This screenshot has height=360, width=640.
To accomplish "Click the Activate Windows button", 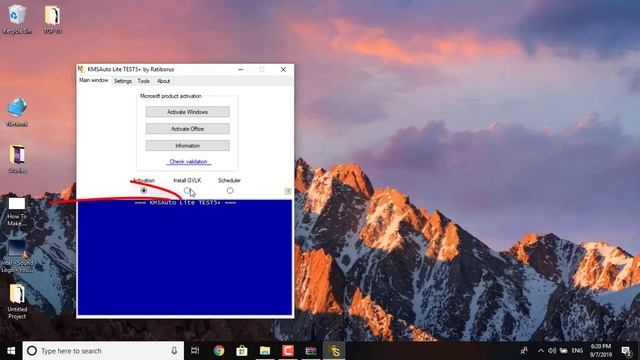I will [x=188, y=112].
